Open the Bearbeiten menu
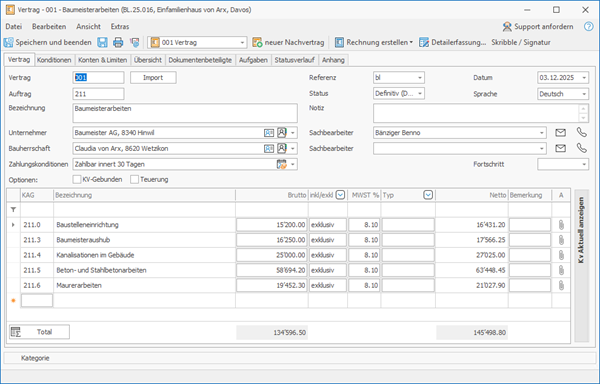 (x=49, y=26)
